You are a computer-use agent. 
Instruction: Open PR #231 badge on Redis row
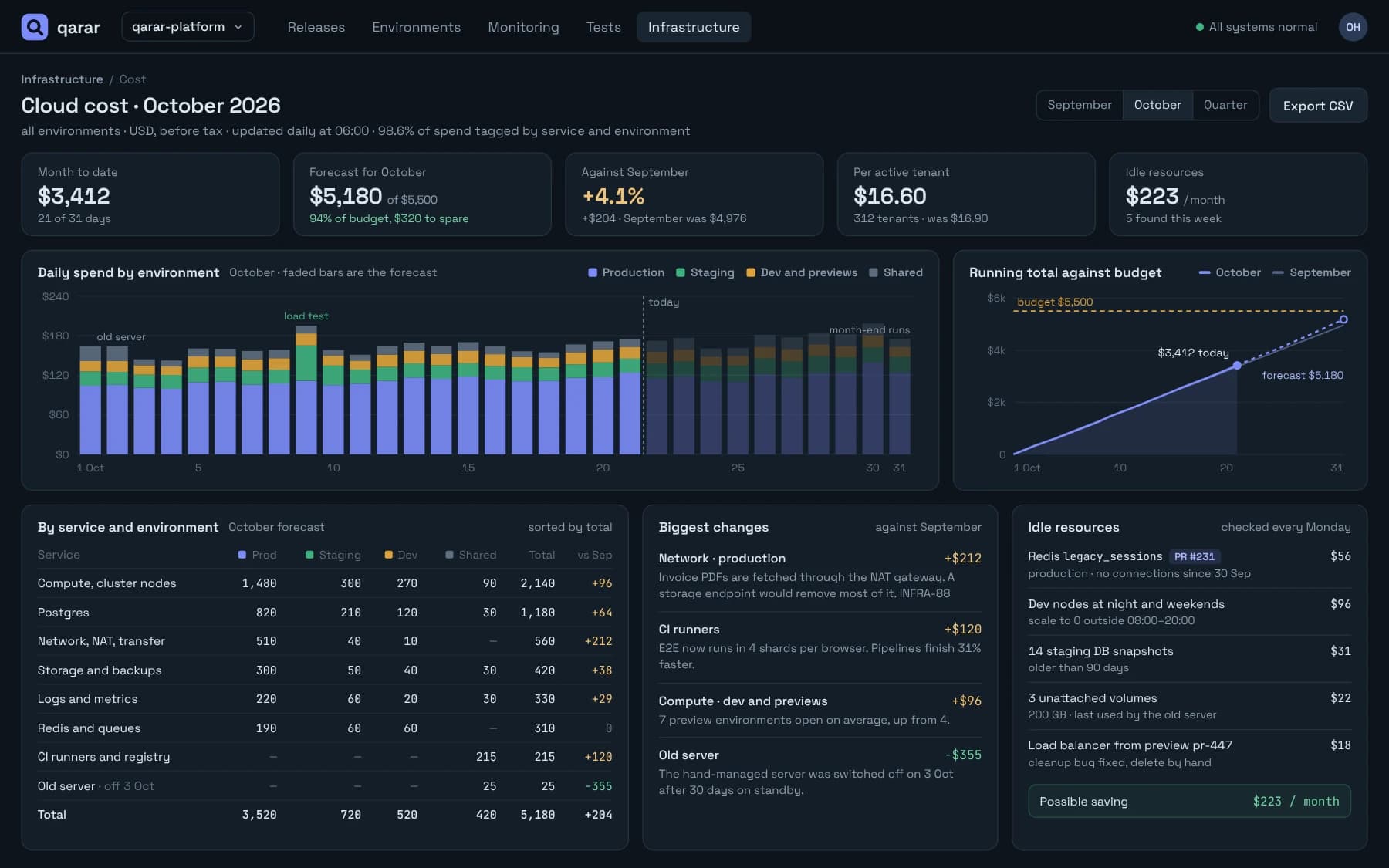click(1194, 556)
